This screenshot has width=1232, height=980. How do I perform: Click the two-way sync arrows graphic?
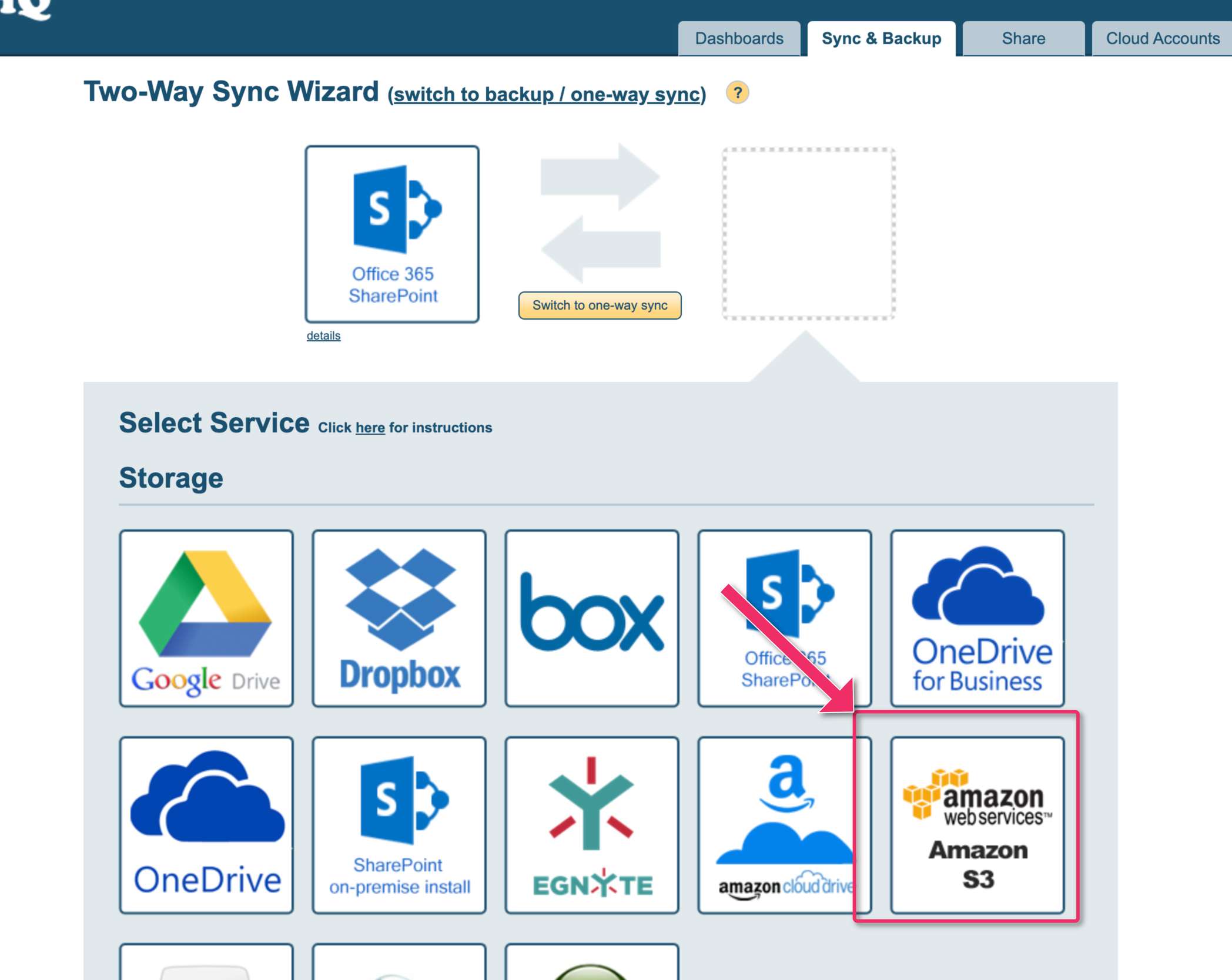click(x=600, y=213)
